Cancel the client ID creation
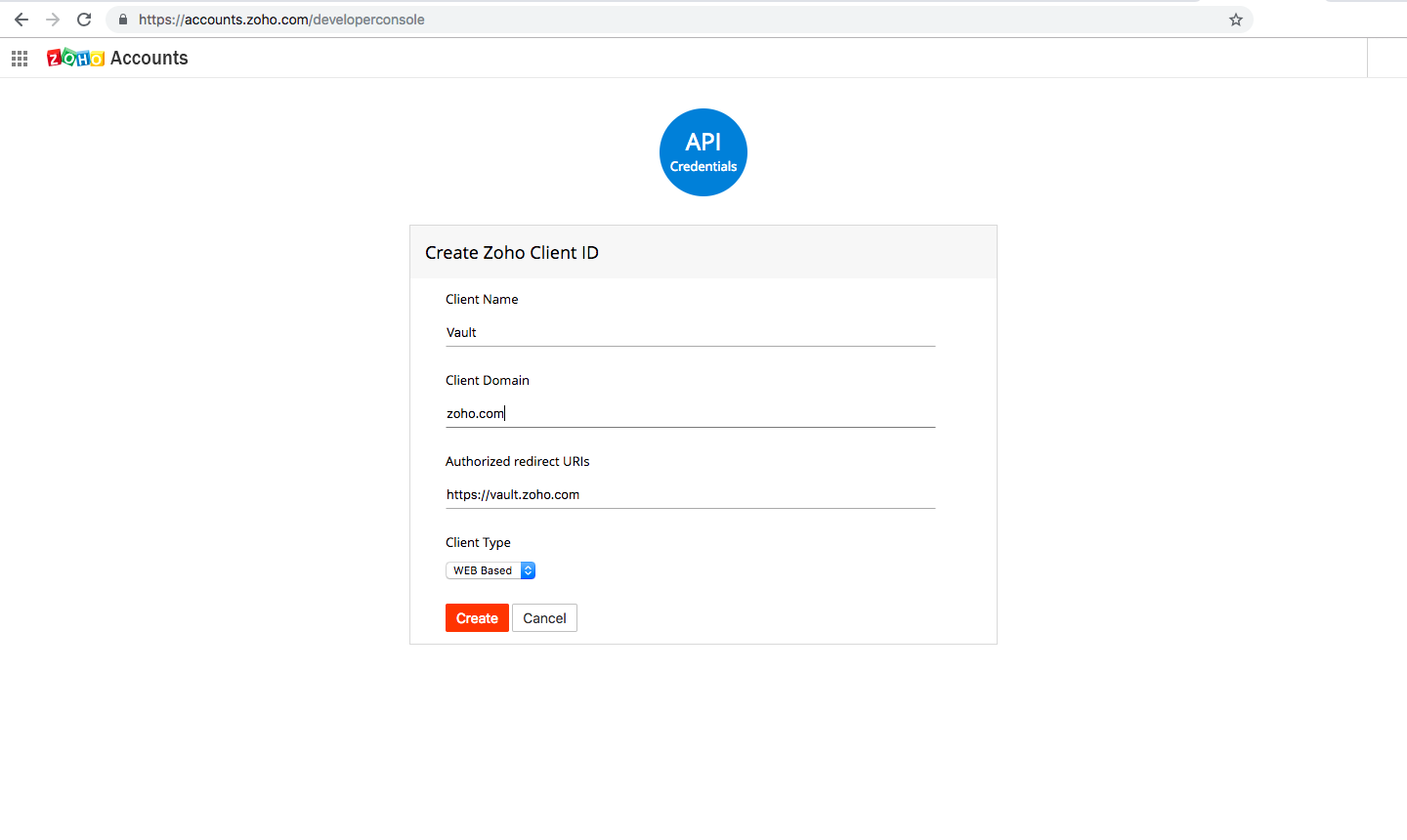Image resolution: width=1407 pixels, height=840 pixels. pyautogui.click(x=544, y=618)
